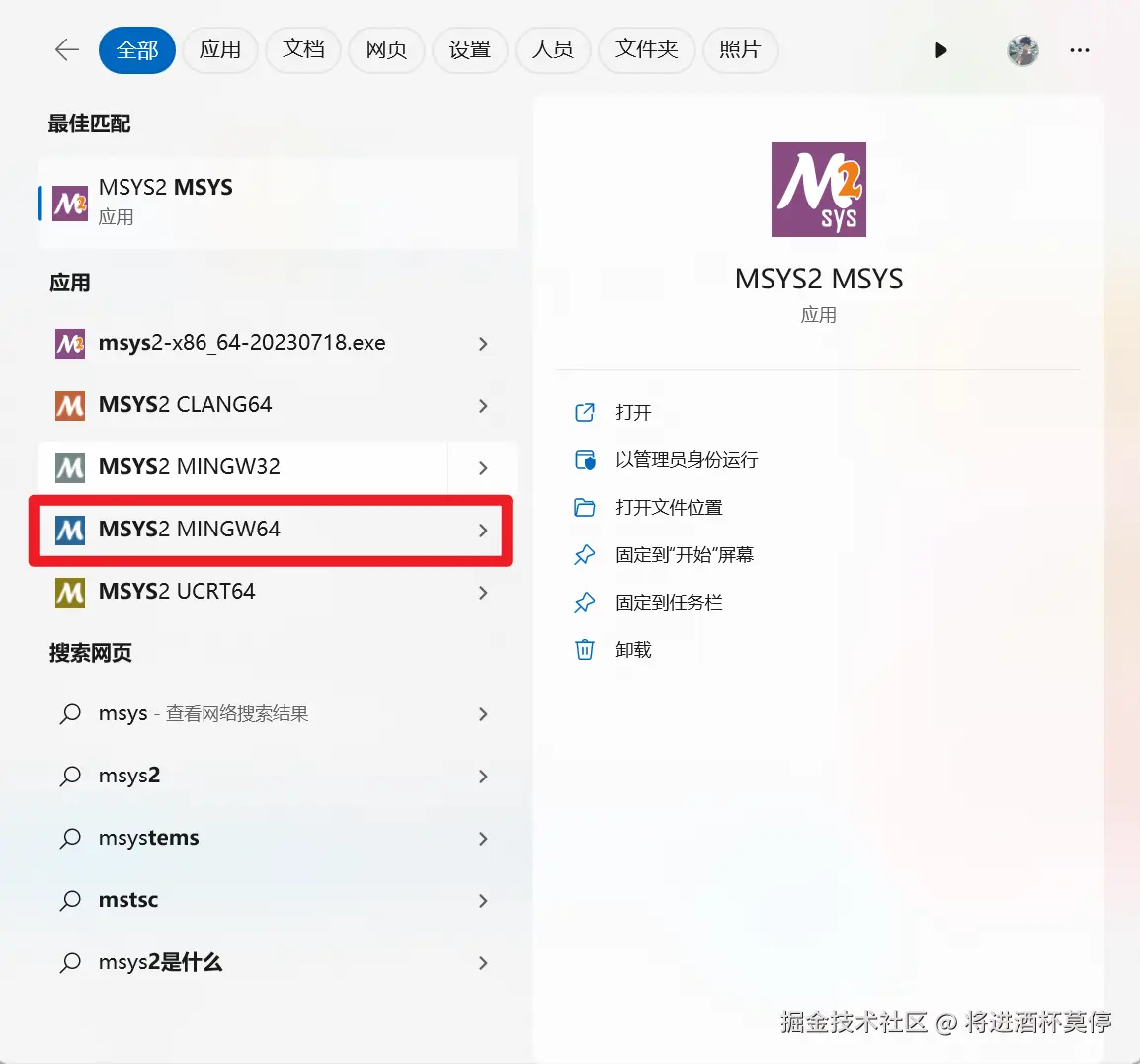
Task: Select the 全部 filter tab
Action: pyautogui.click(x=136, y=50)
